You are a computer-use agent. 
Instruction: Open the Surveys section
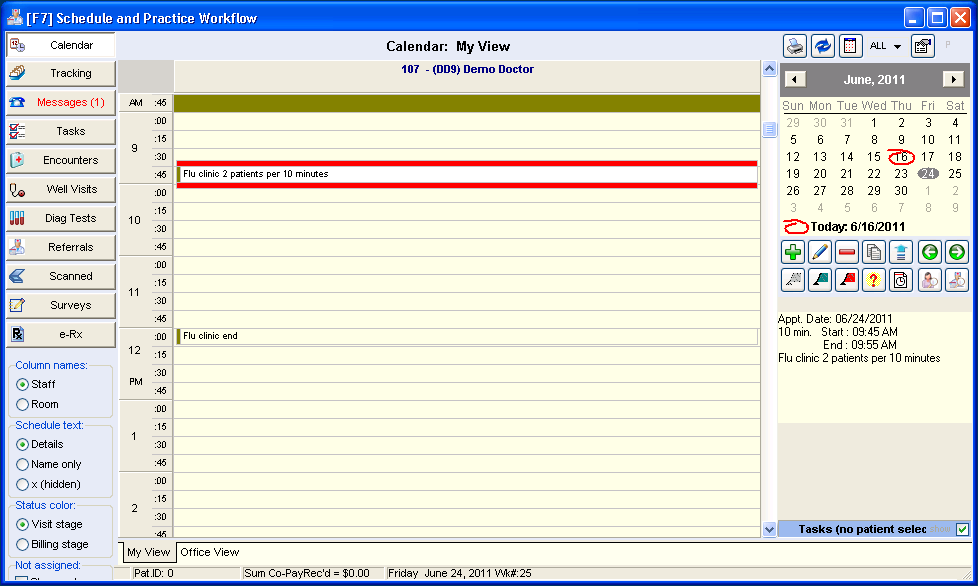[61, 305]
